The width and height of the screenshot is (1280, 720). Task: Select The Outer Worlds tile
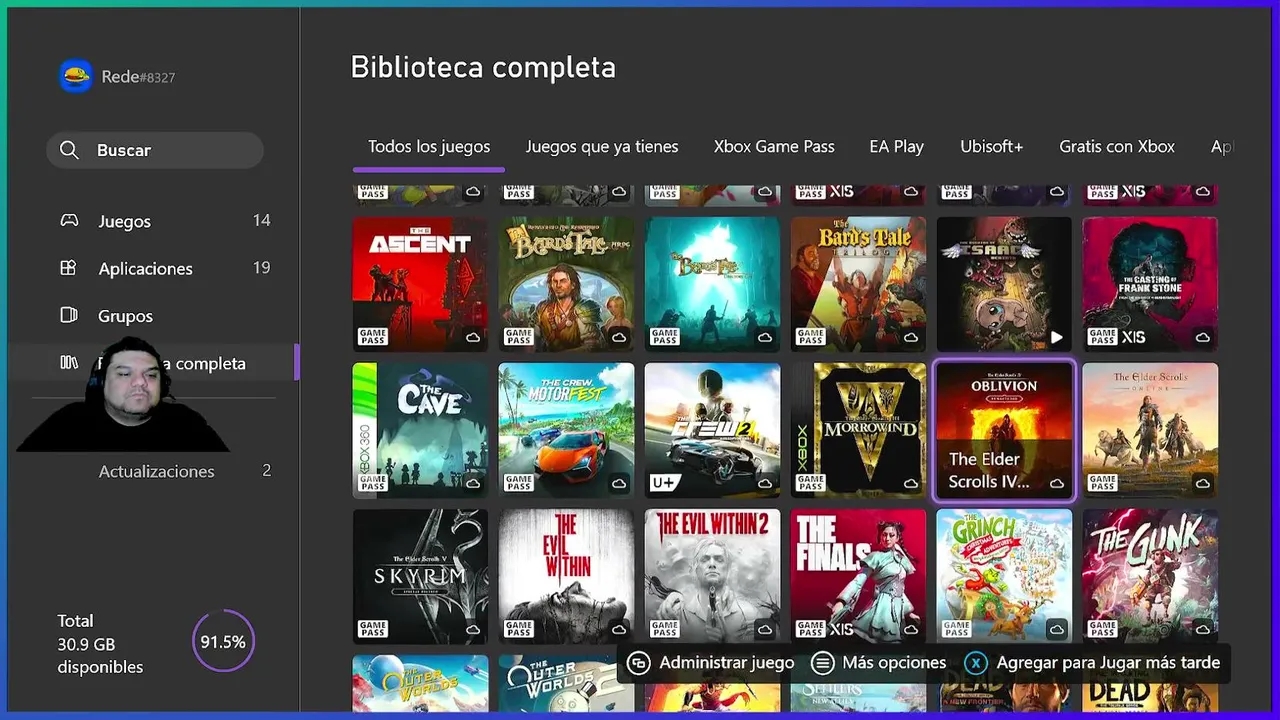coord(420,684)
